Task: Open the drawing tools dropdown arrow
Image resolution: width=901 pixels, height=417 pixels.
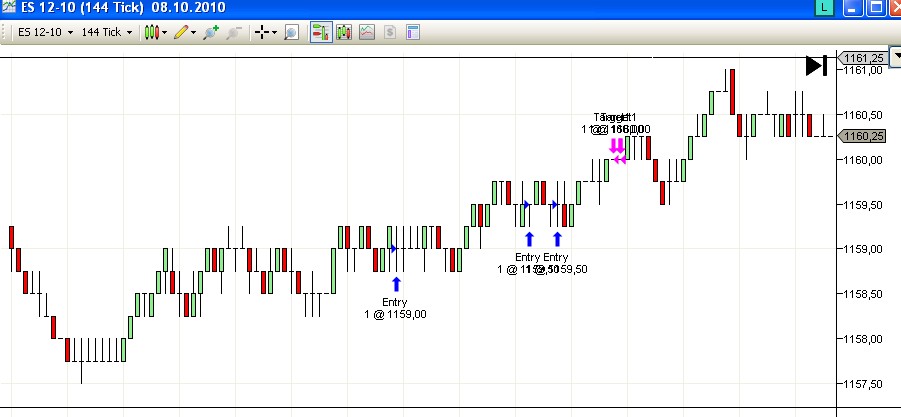Action: click(x=193, y=32)
